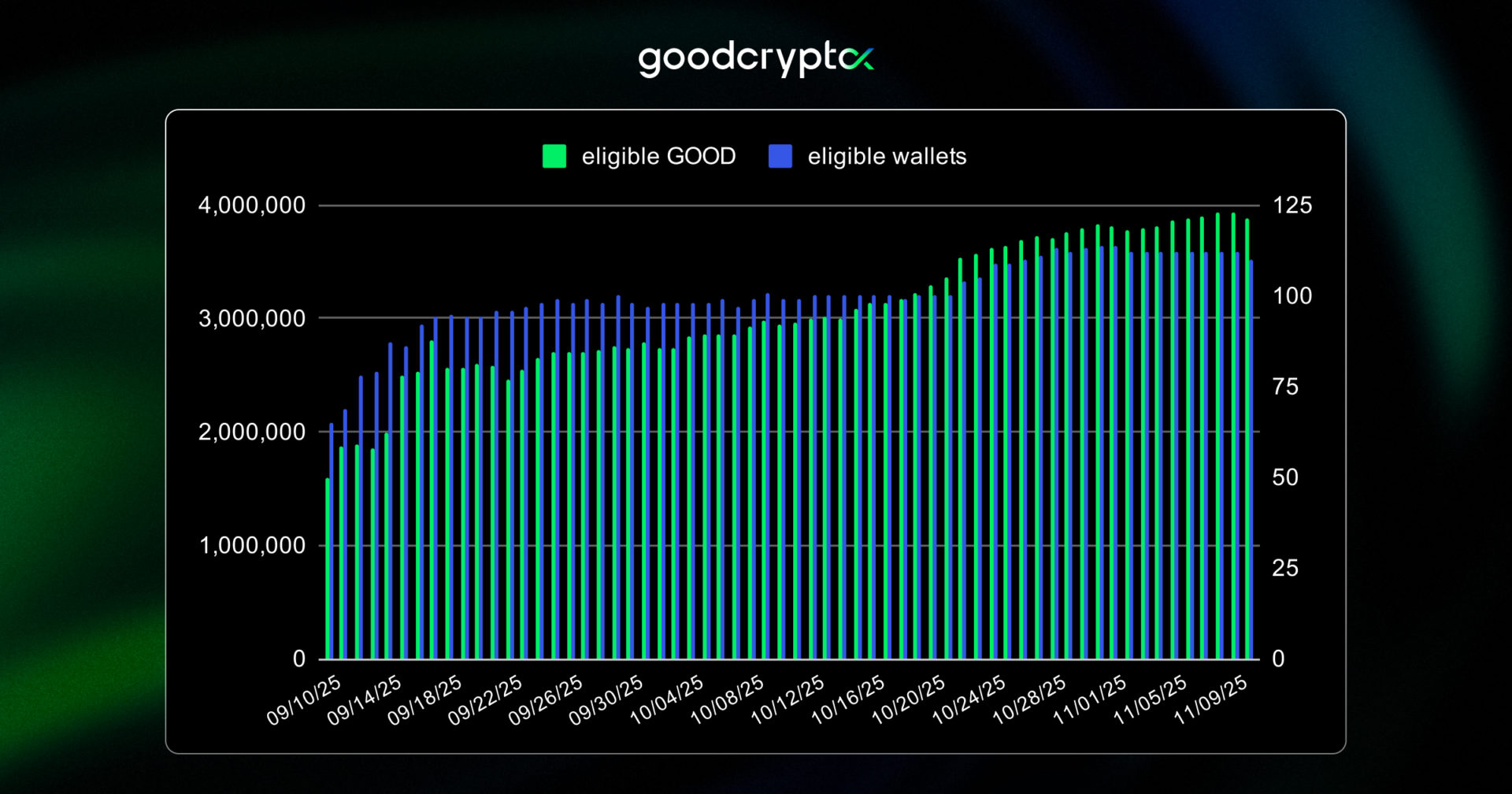The height and width of the screenshot is (794, 1512).
Task: Click the first green bar on the chart
Action: pos(328,569)
